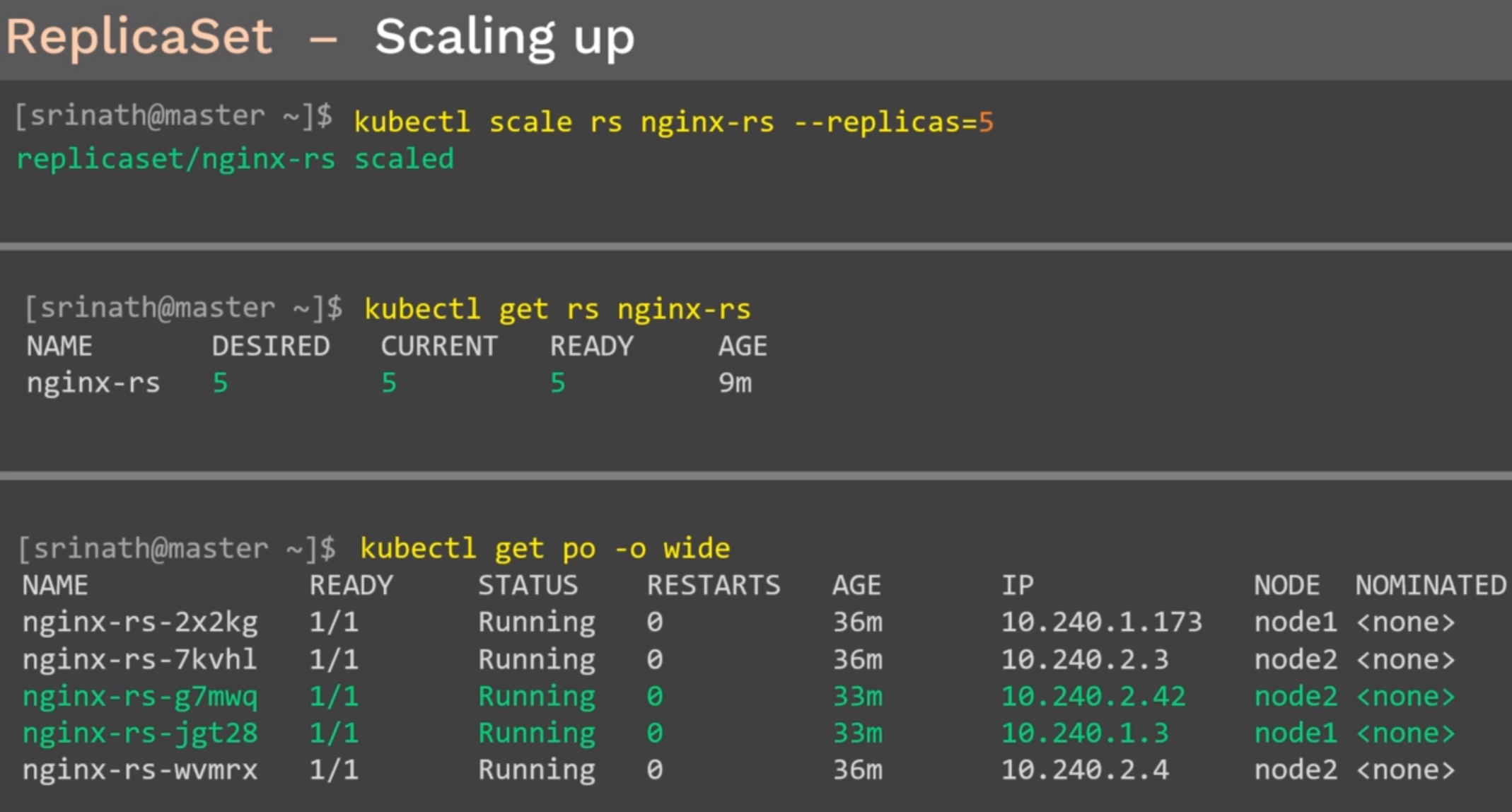The image size is (1512, 812).
Task: Click pod name nginx-rs-2x2kg
Action: coord(140,622)
